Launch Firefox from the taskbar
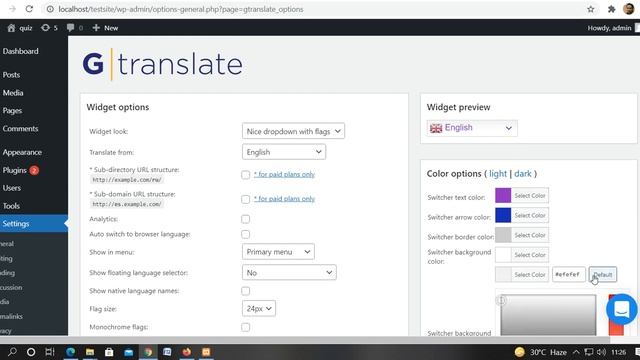The image size is (640, 360). pyautogui.click(x=187, y=352)
